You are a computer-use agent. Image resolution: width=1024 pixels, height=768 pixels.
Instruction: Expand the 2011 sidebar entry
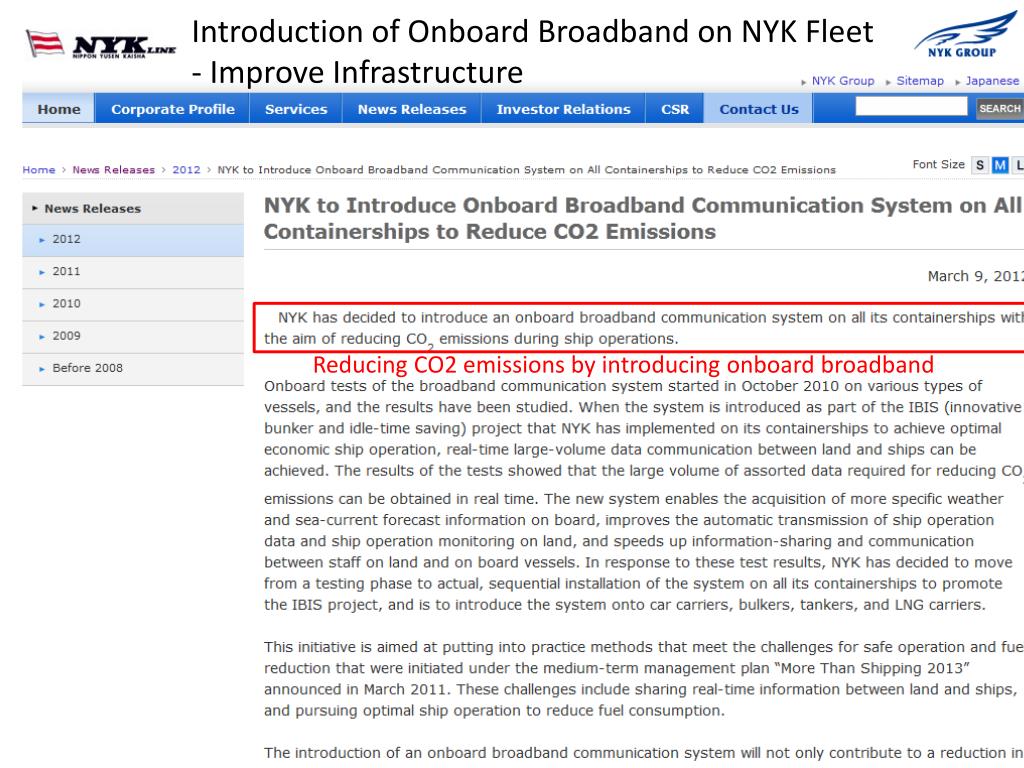click(x=133, y=272)
